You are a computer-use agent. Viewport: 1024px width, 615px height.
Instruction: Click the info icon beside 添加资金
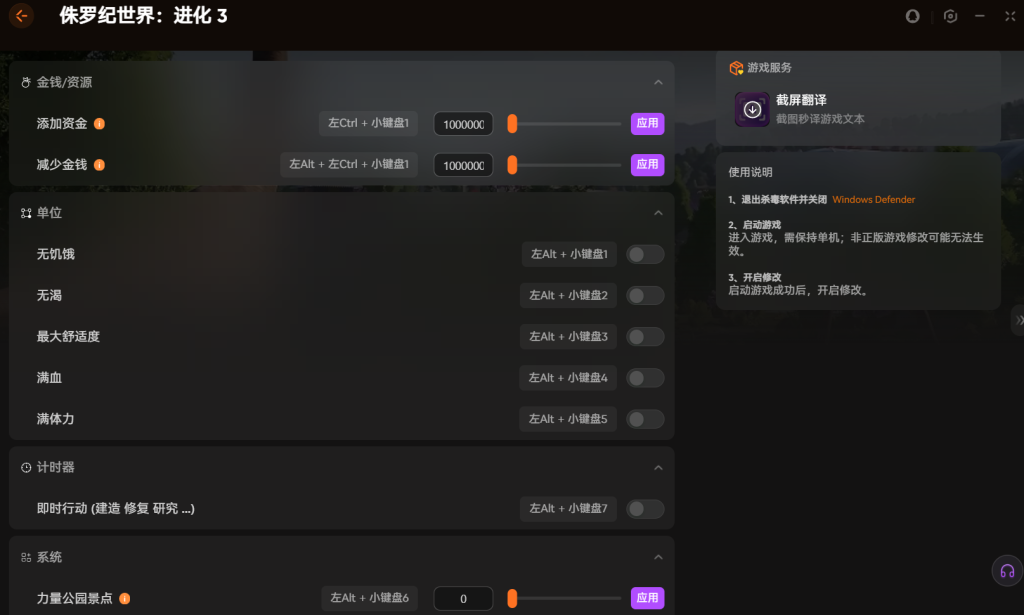[x=99, y=124]
